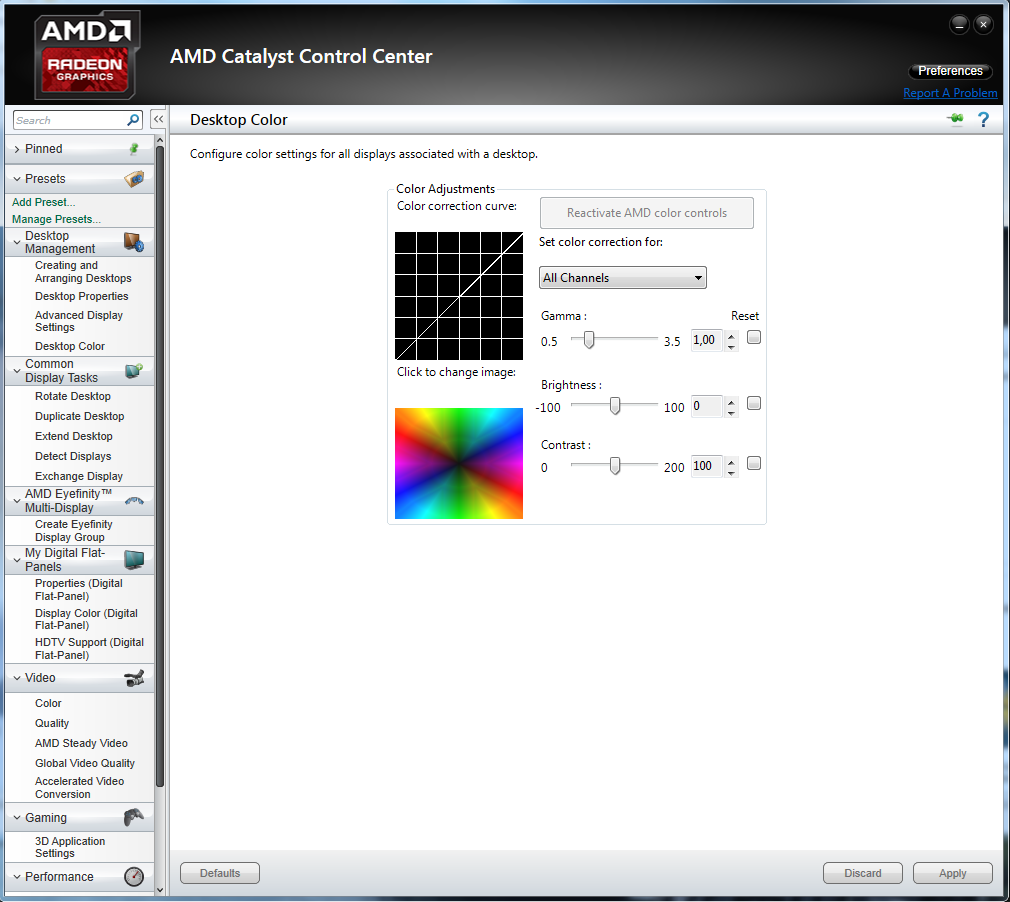Click the search magnifier icon
The width and height of the screenshot is (1010, 902).
(133, 120)
